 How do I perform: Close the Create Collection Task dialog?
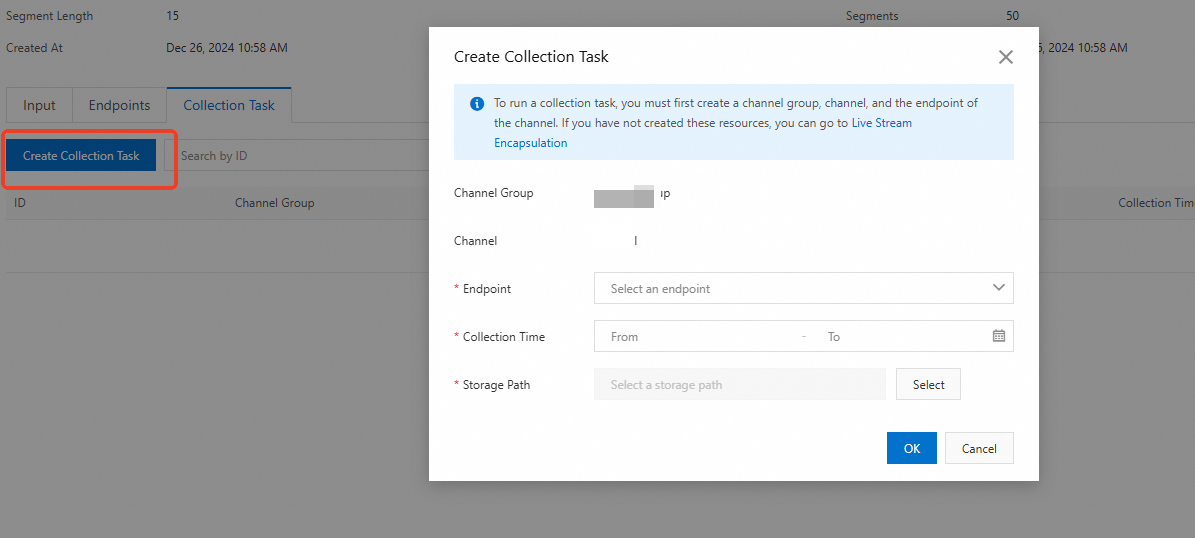pos(1005,57)
